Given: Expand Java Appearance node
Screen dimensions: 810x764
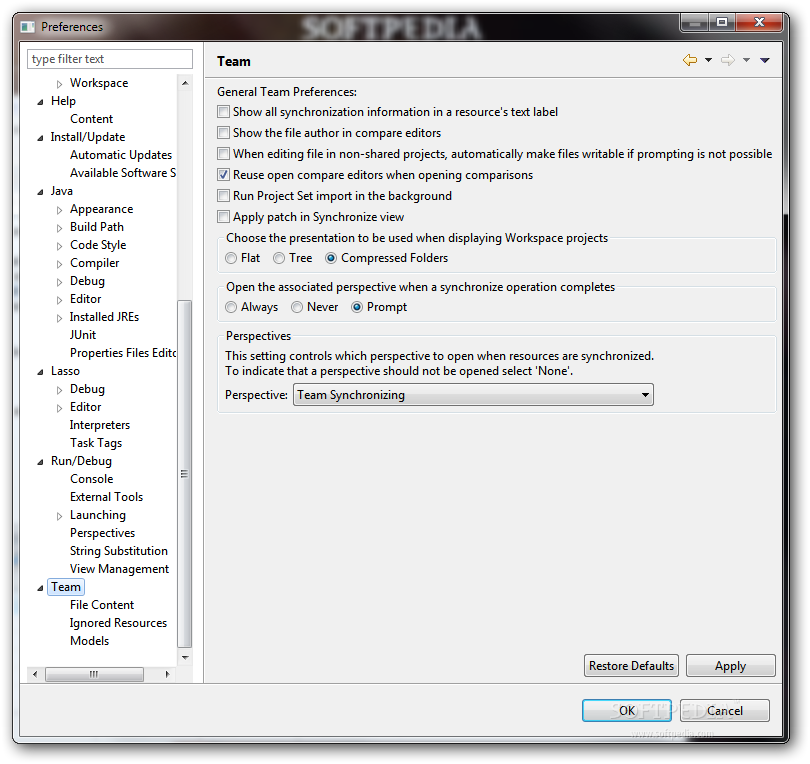Looking at the screenshot, I should point(59,210).
